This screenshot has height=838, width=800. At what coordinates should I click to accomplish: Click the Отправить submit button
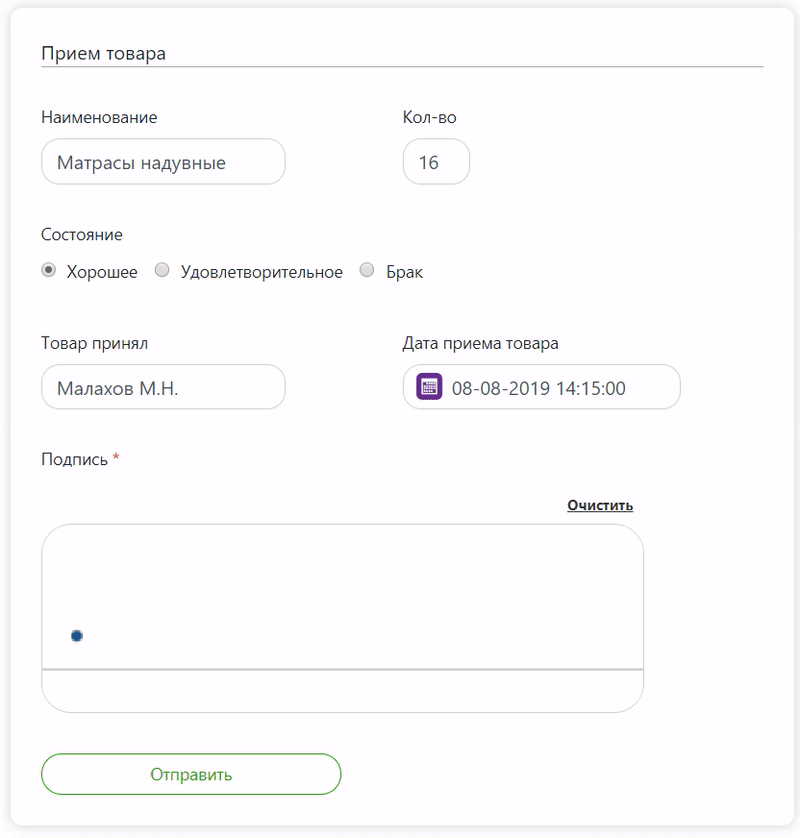click(x=191, y=774)
